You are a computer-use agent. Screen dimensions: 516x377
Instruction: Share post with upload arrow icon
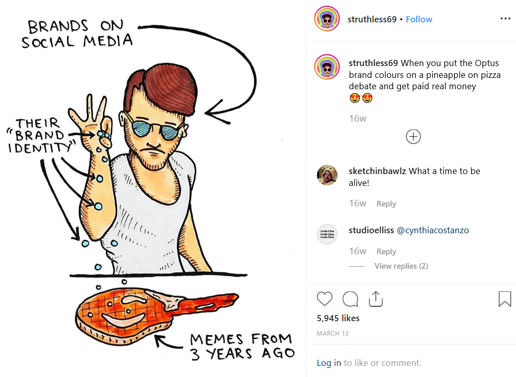click(376, 299)
